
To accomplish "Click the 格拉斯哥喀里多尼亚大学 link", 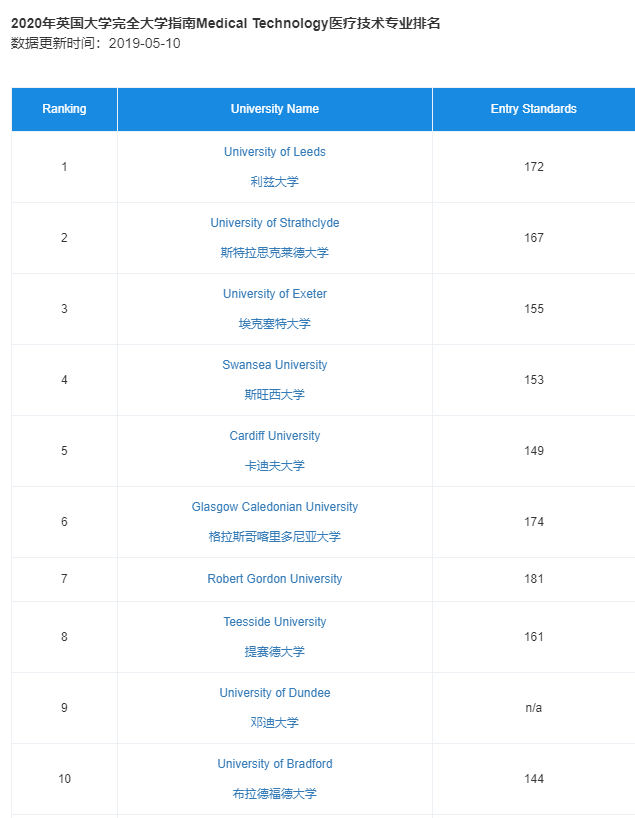I will tap(274, 537).
